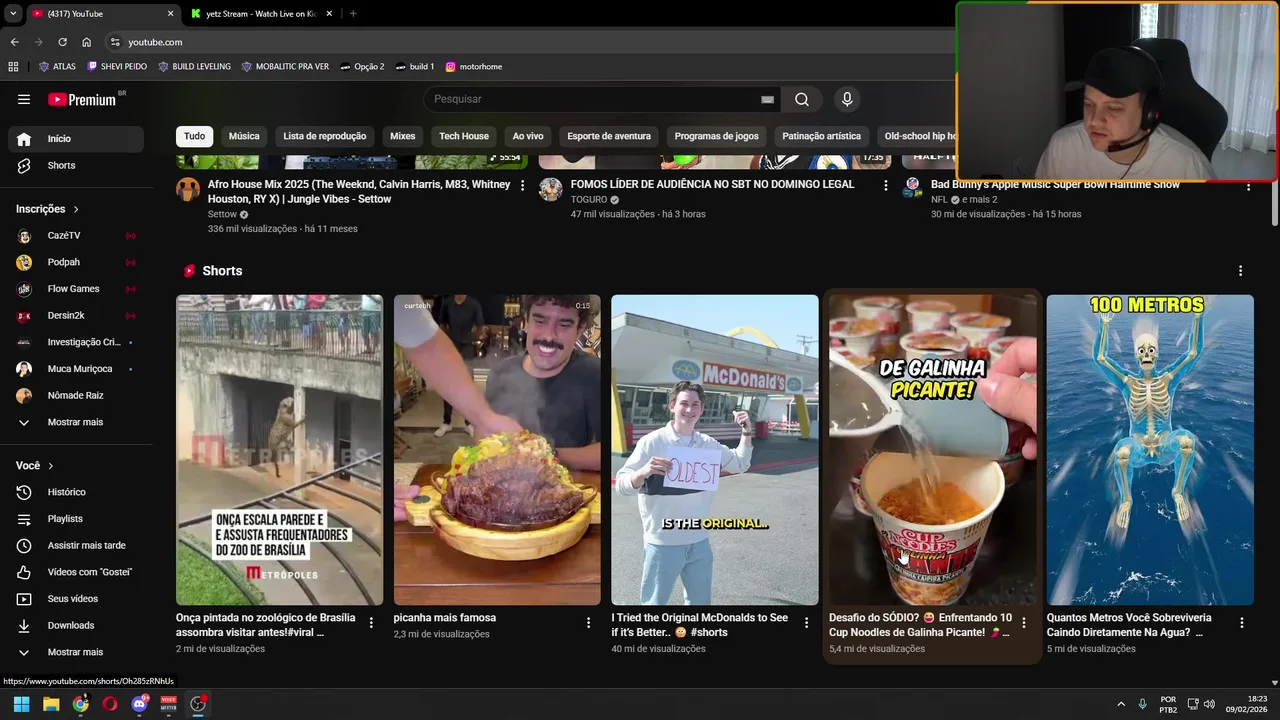Show hidden icons in system tray
Viewport: 1280px width, 720px height.
1120,704
